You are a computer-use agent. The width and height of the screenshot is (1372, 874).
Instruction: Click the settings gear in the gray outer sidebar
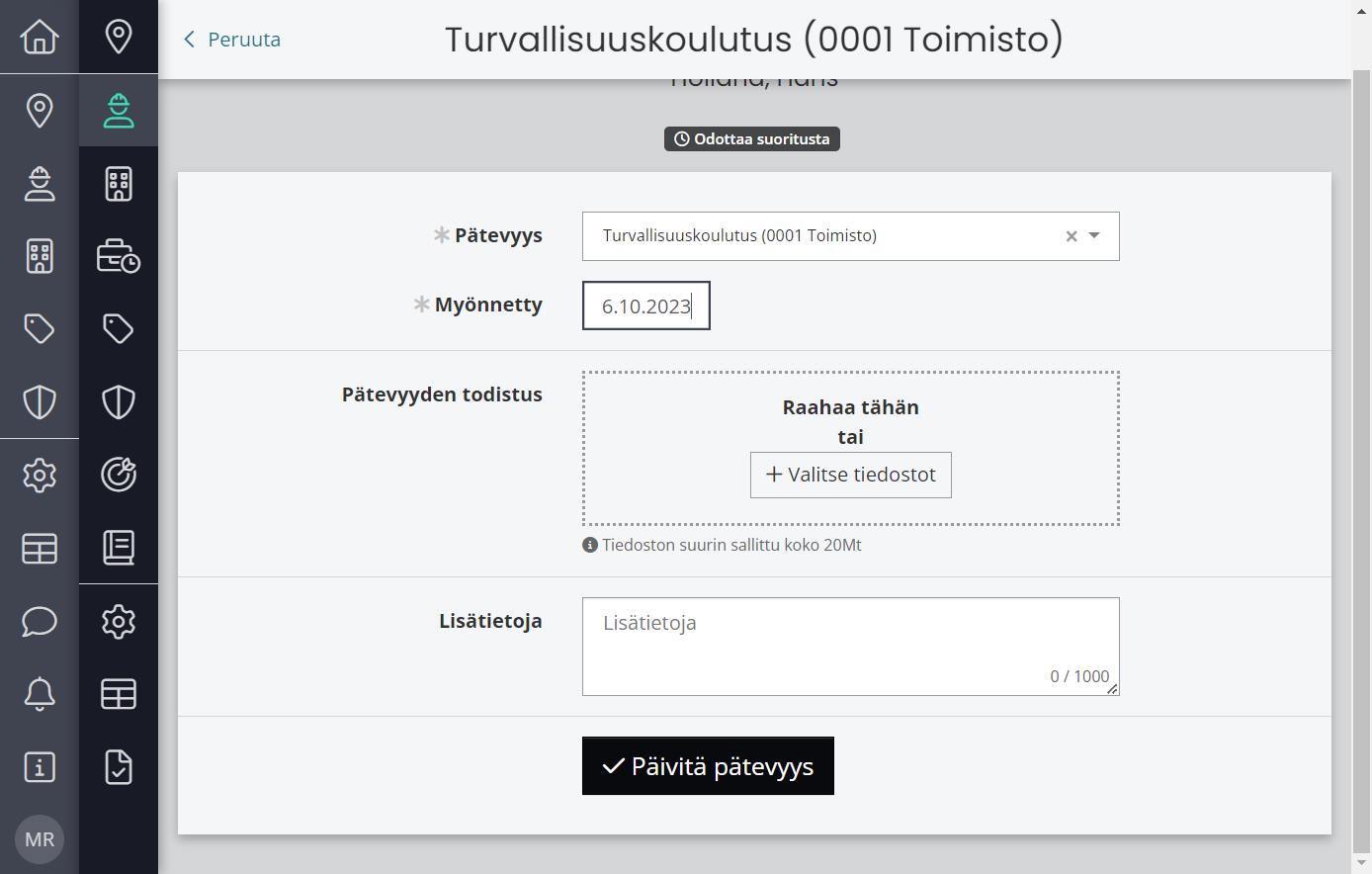pos(40,475)
